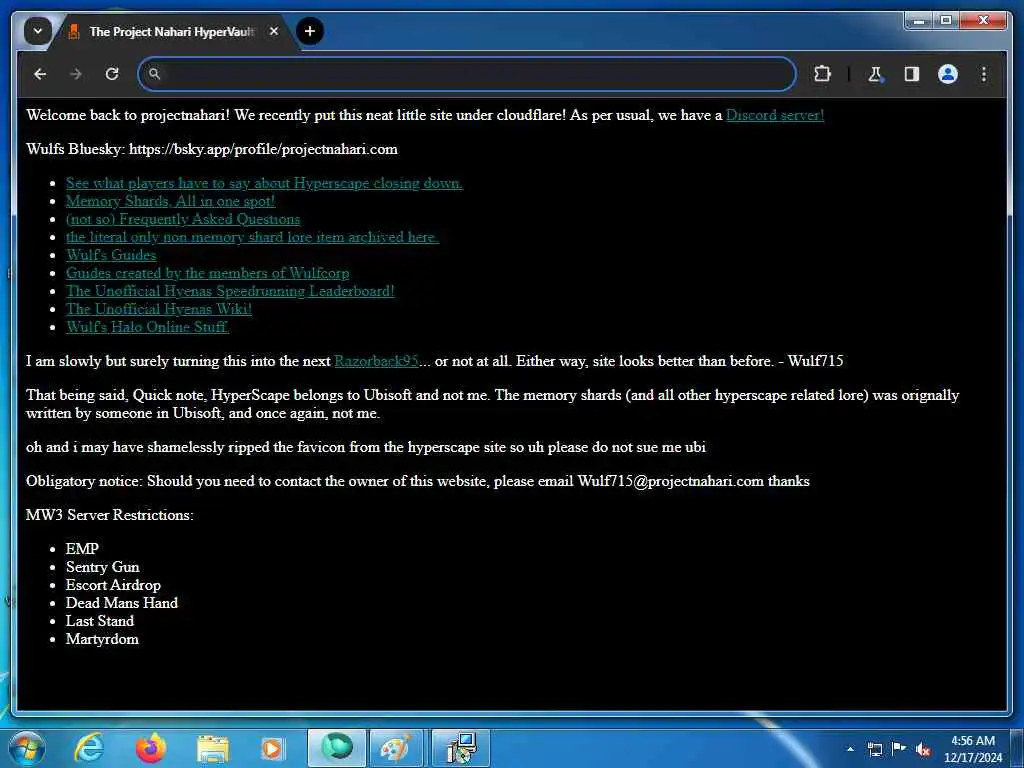Open the network status tray icon
The image size is (1024, 768).
875,749
